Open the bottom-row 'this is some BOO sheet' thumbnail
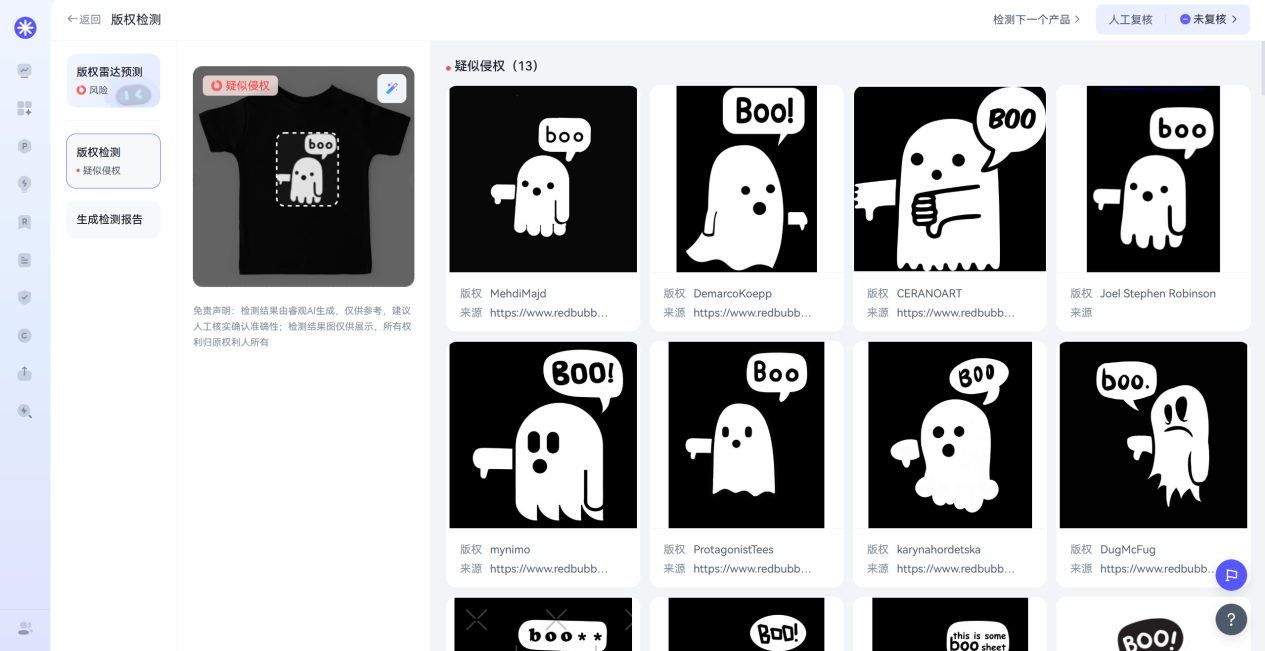This screenshot has width=1265, height=651. pyautogui.click(x=949, y=624)
